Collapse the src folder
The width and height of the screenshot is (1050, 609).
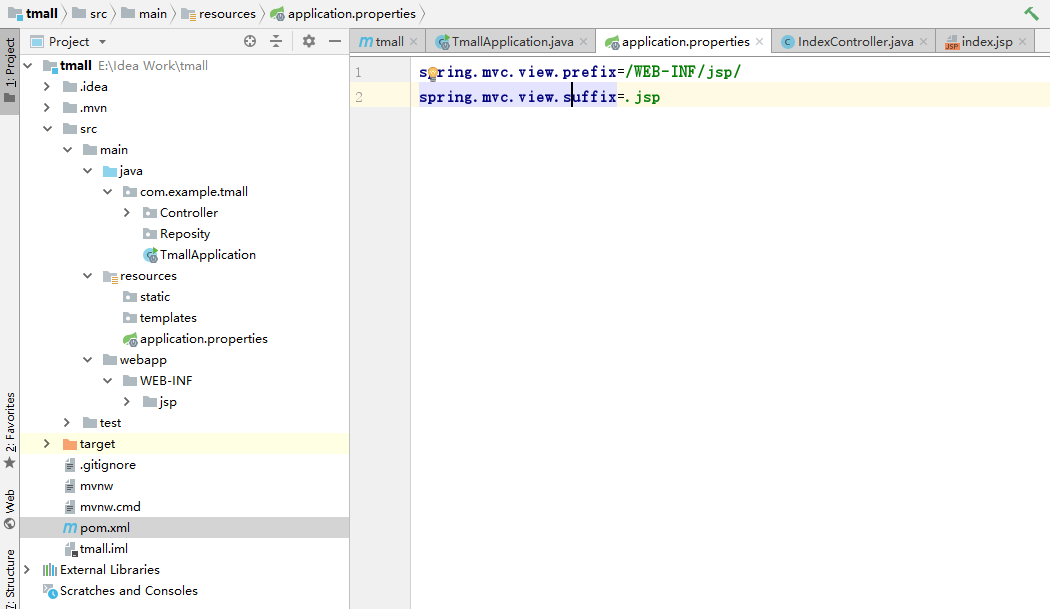tap(47, 129)
